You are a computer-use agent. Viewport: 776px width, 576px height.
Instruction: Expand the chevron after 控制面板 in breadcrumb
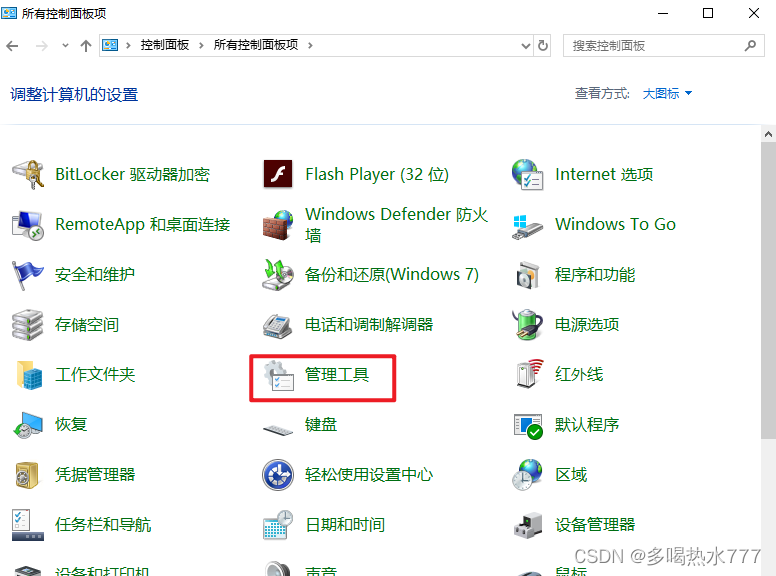pos(201,46)
